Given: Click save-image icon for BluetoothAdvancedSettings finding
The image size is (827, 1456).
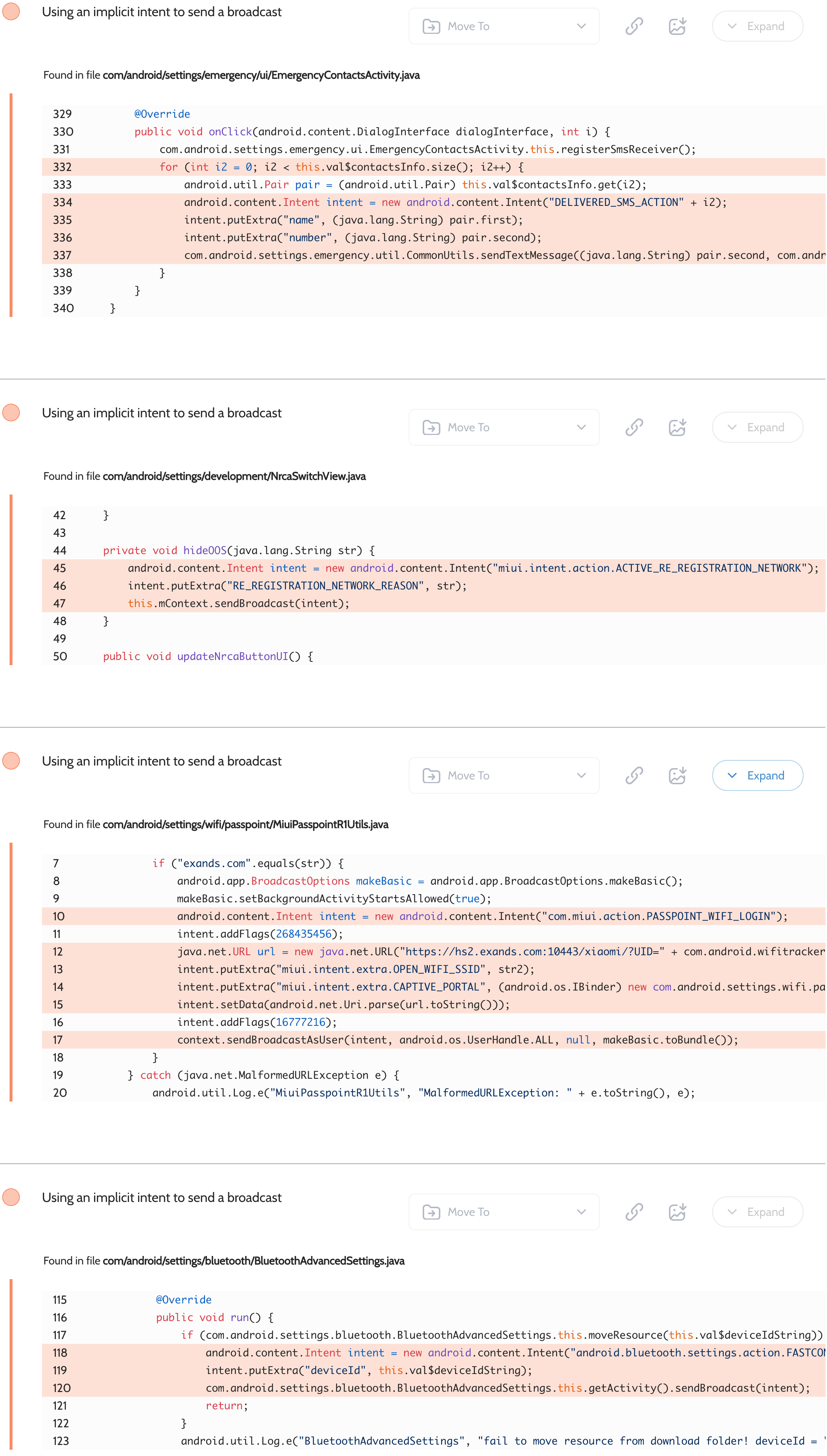Looking at the screenshot, I should coord(677,1212).
